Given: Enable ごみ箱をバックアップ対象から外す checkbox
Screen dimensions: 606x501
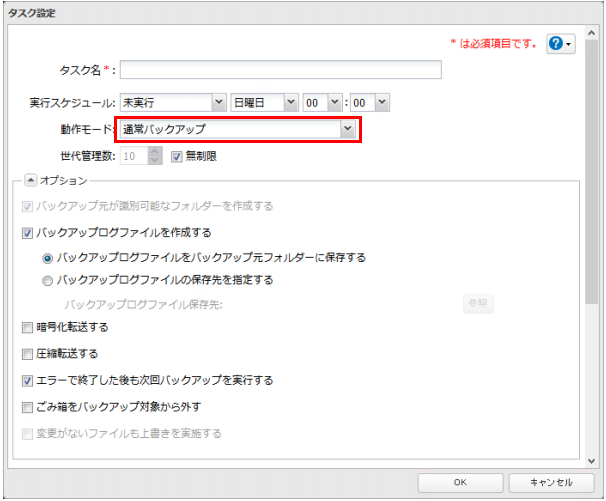Looking at the screenshot, I should pos(27,407).
